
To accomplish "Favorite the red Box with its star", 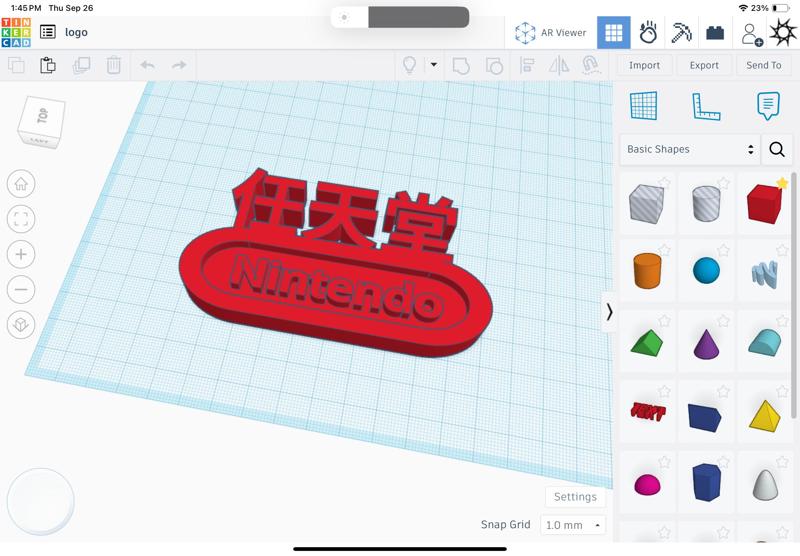I will click(782, 183).
